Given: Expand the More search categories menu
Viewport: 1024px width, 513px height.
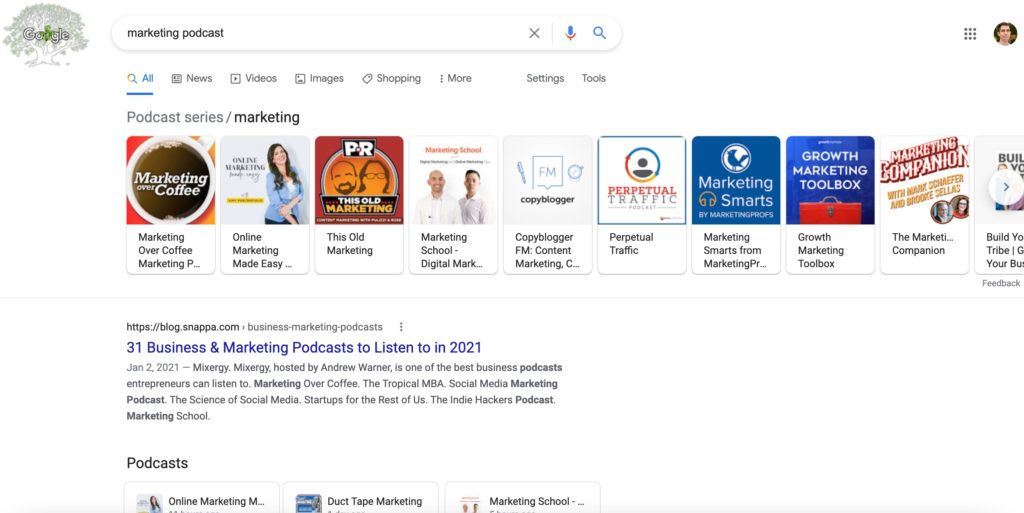Looking at the screenshot, I should click(x=455, y=78).
